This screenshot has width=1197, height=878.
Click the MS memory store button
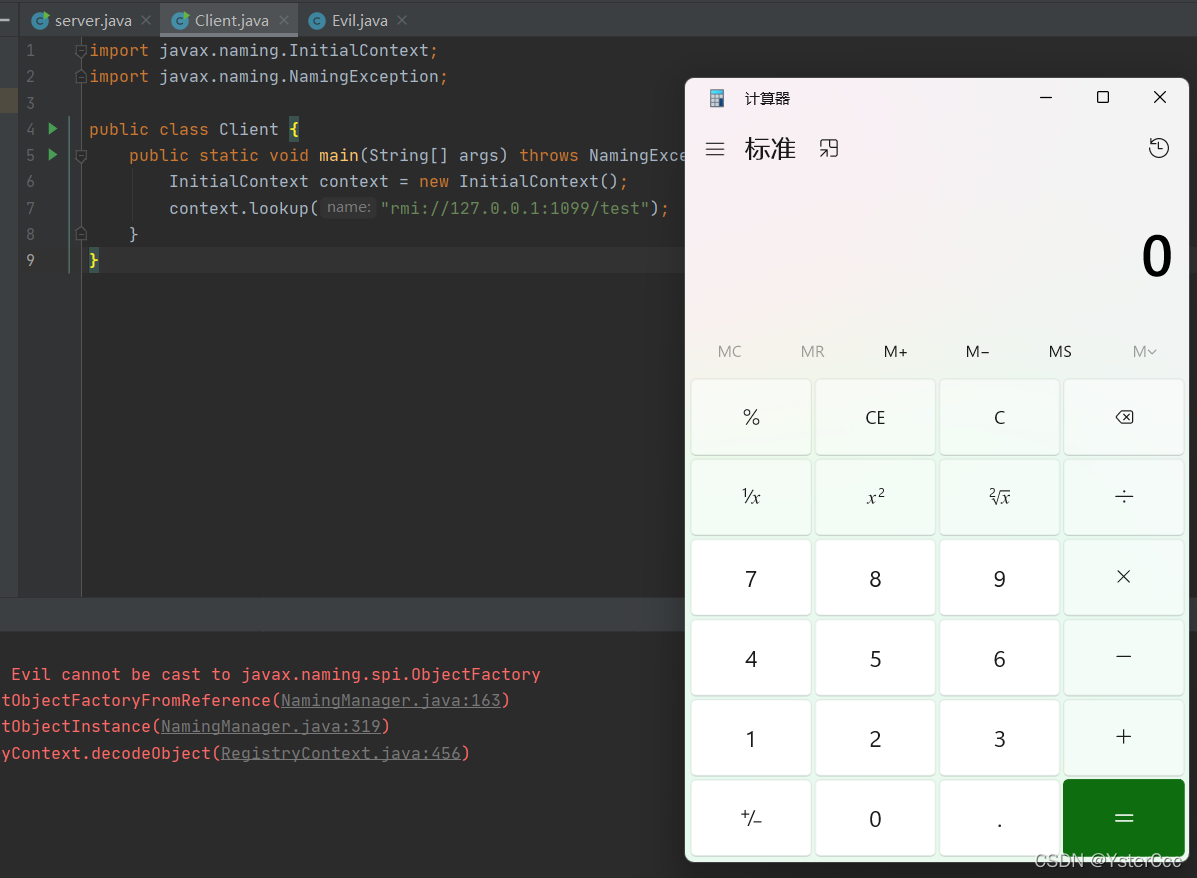1060,351
